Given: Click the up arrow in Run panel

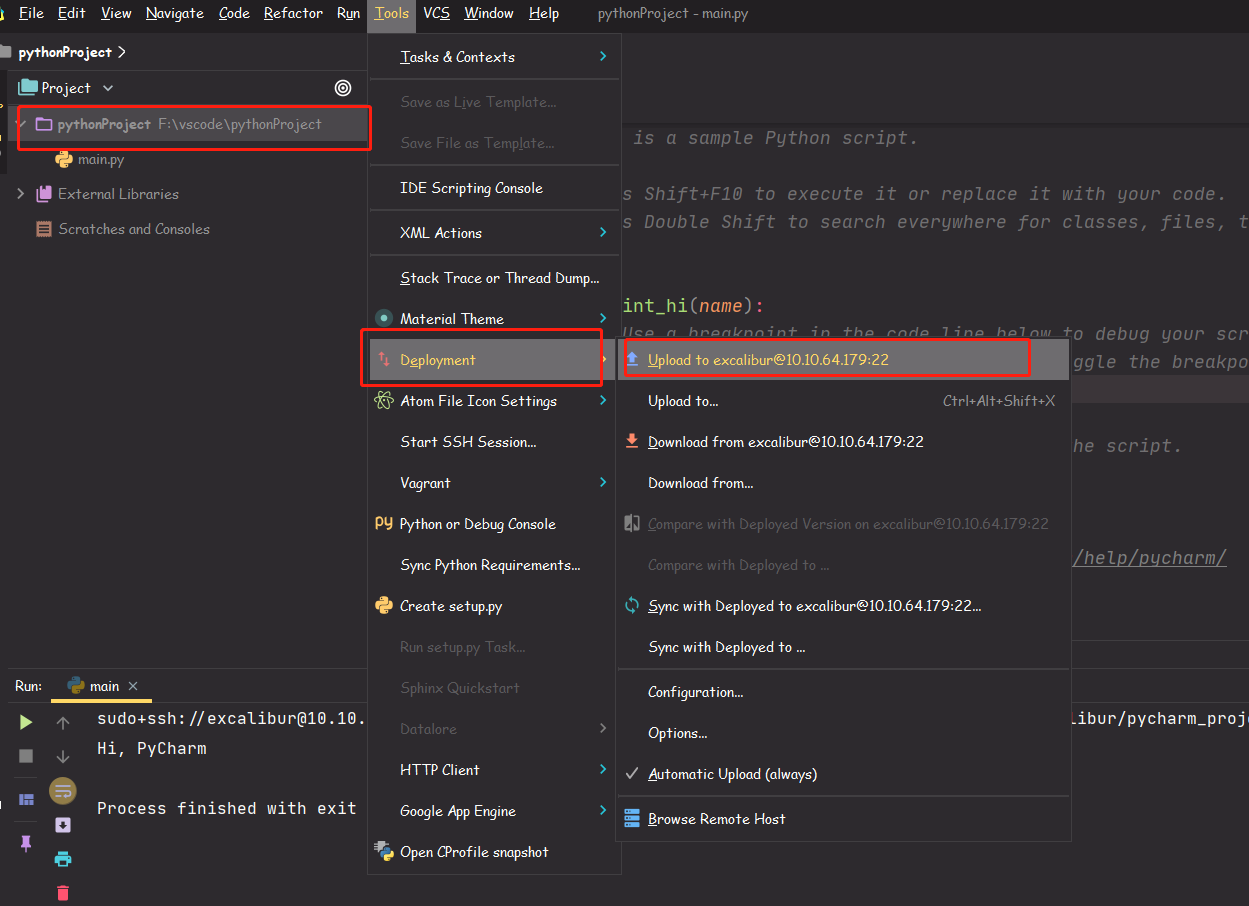Looking at the screenshot, I should (63, 723).
